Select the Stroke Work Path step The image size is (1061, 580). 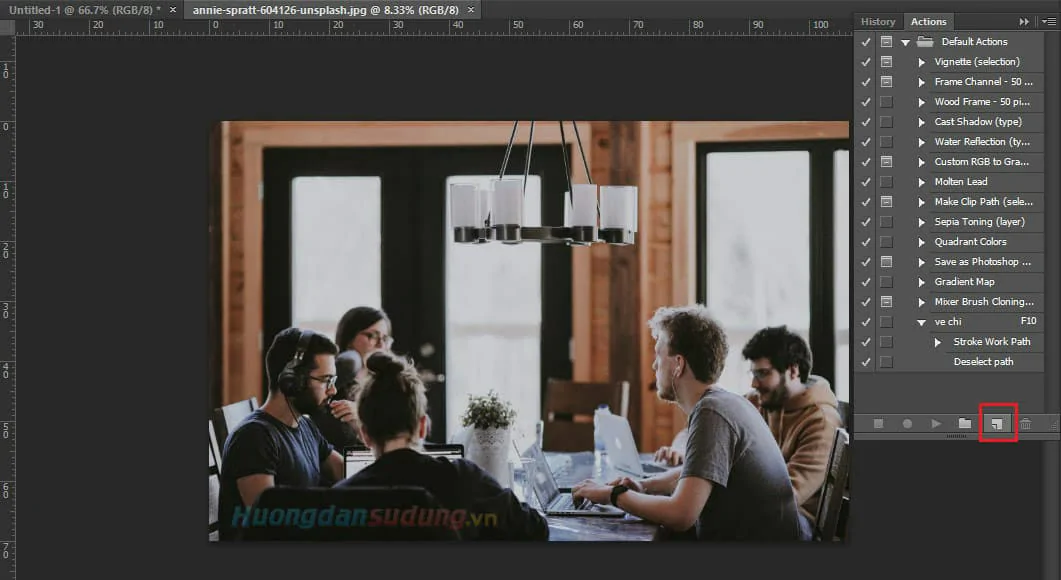[x=991, y=341]
